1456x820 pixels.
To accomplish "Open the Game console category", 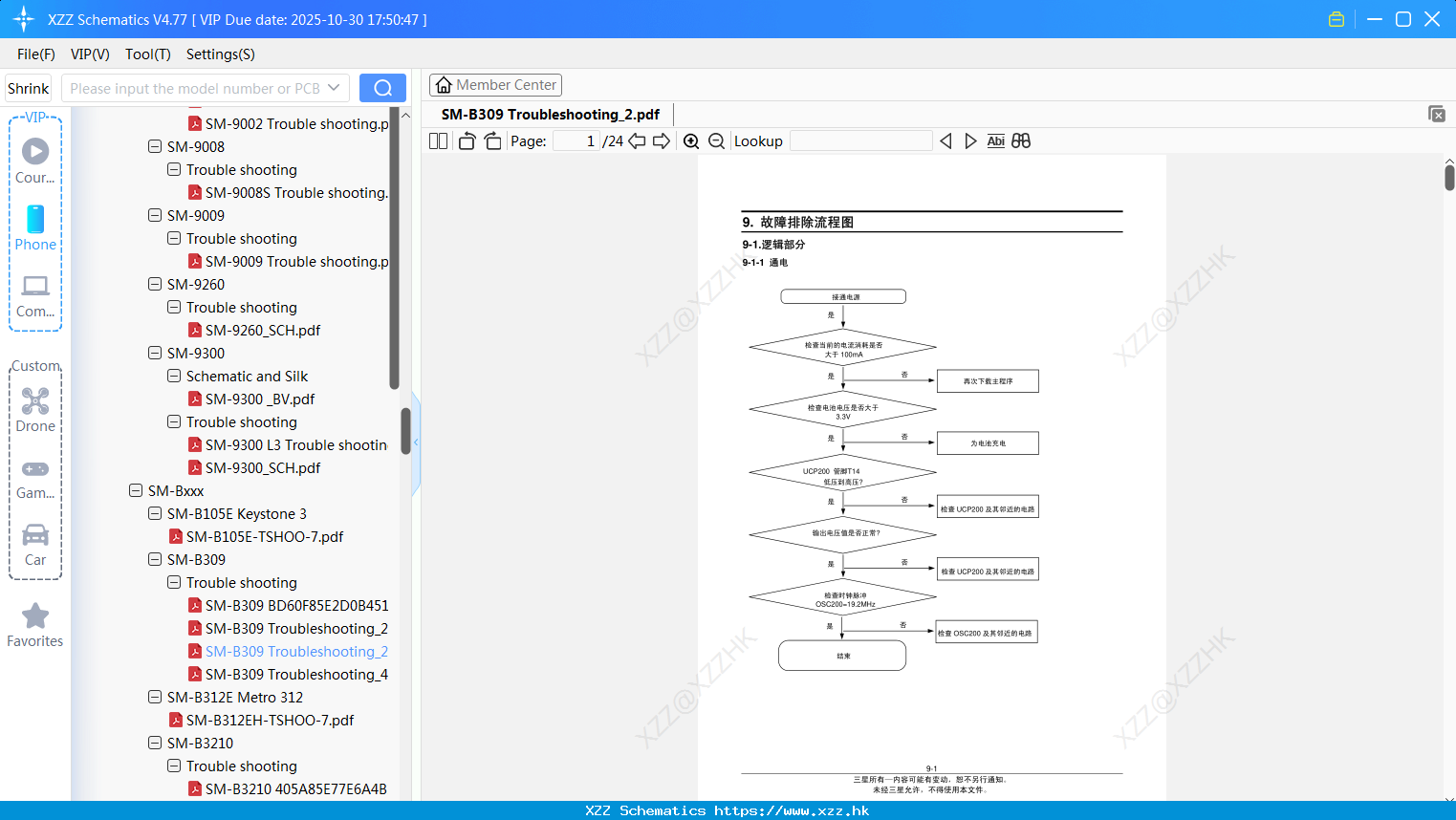I will pos(35,478).
